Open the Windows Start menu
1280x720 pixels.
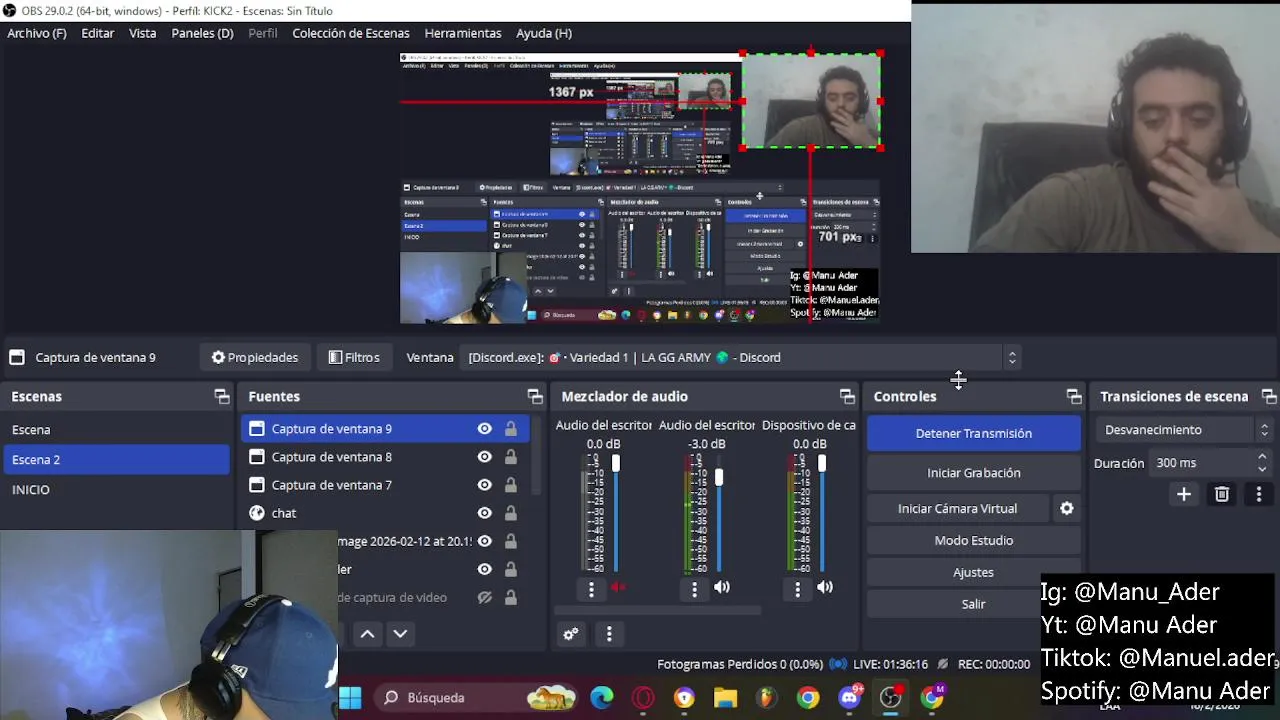(350, 697)
